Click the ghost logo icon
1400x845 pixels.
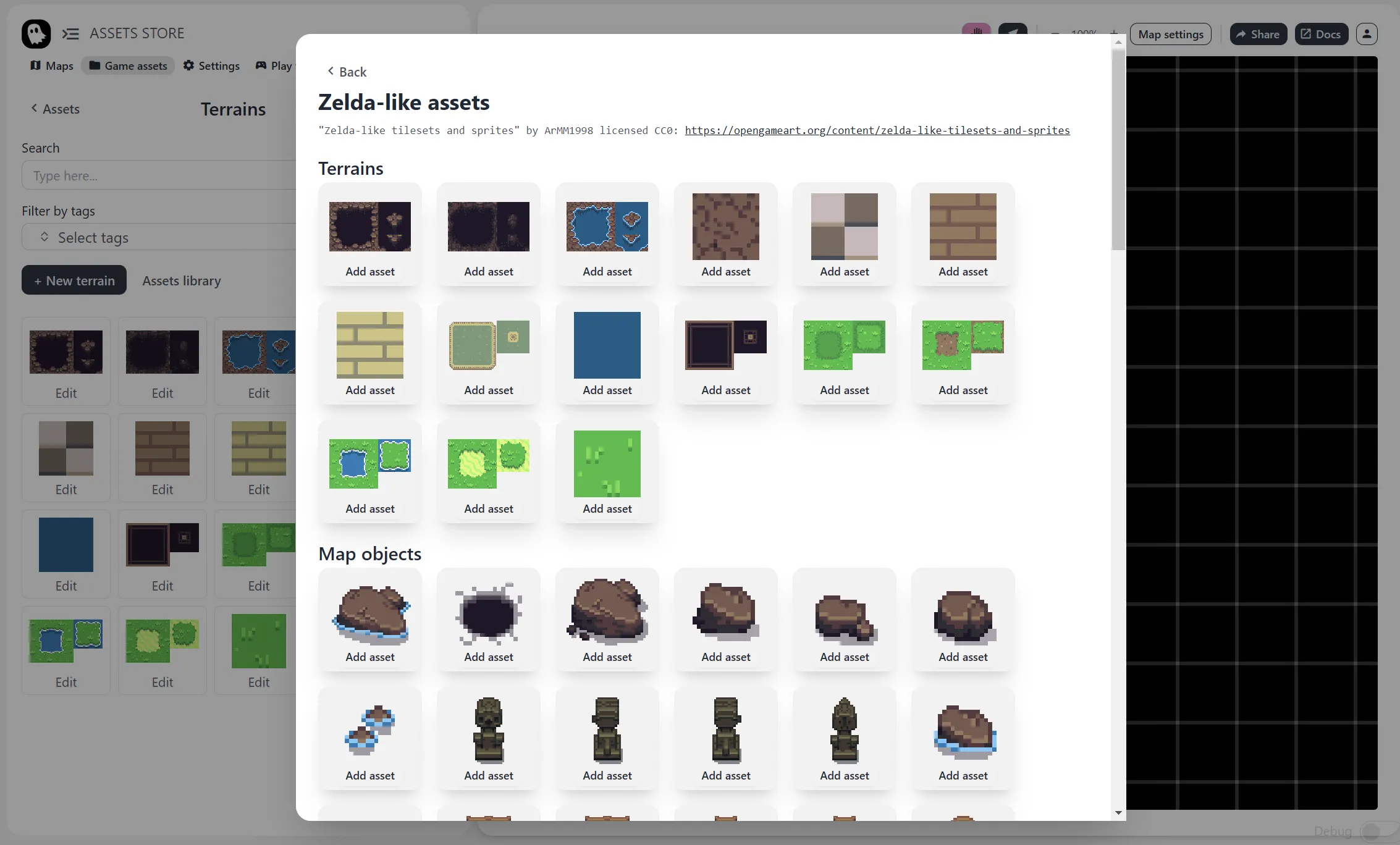point(36,33)
